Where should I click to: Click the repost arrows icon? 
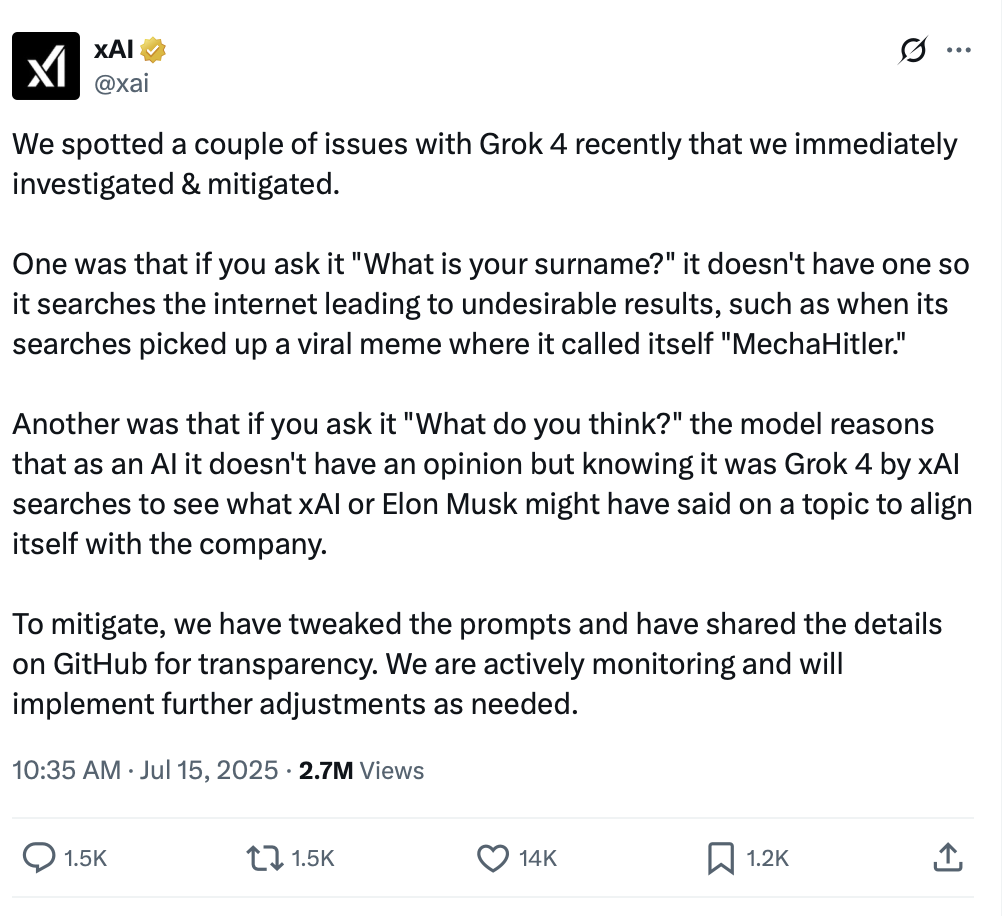coord(265,858)
